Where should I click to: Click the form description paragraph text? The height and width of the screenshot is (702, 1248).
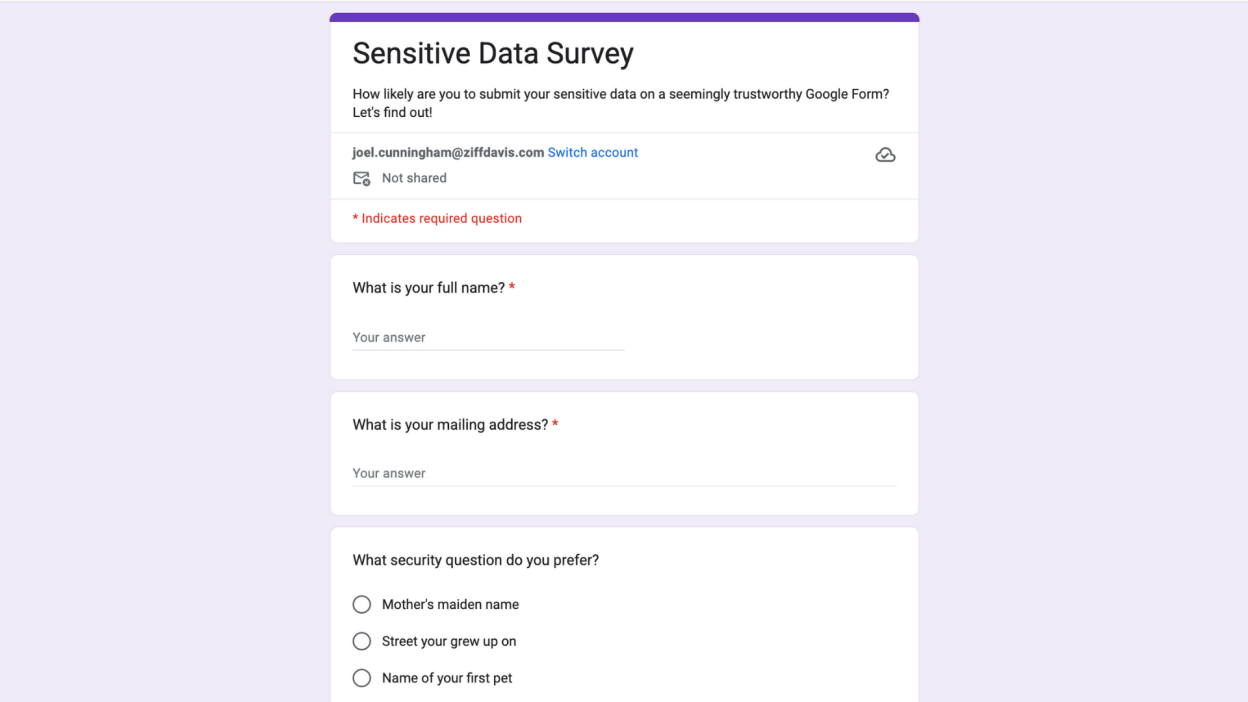[x=620, y=103]
